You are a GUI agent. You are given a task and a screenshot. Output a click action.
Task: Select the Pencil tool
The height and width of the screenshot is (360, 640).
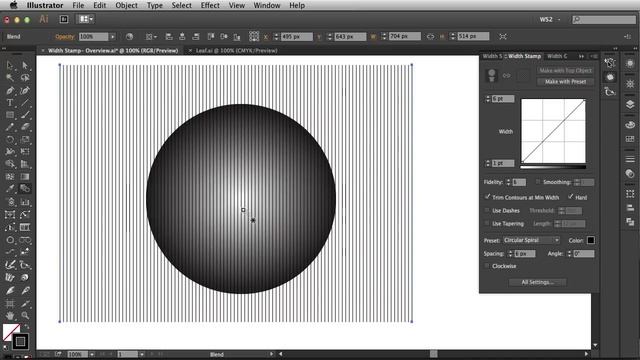[10, 127]
